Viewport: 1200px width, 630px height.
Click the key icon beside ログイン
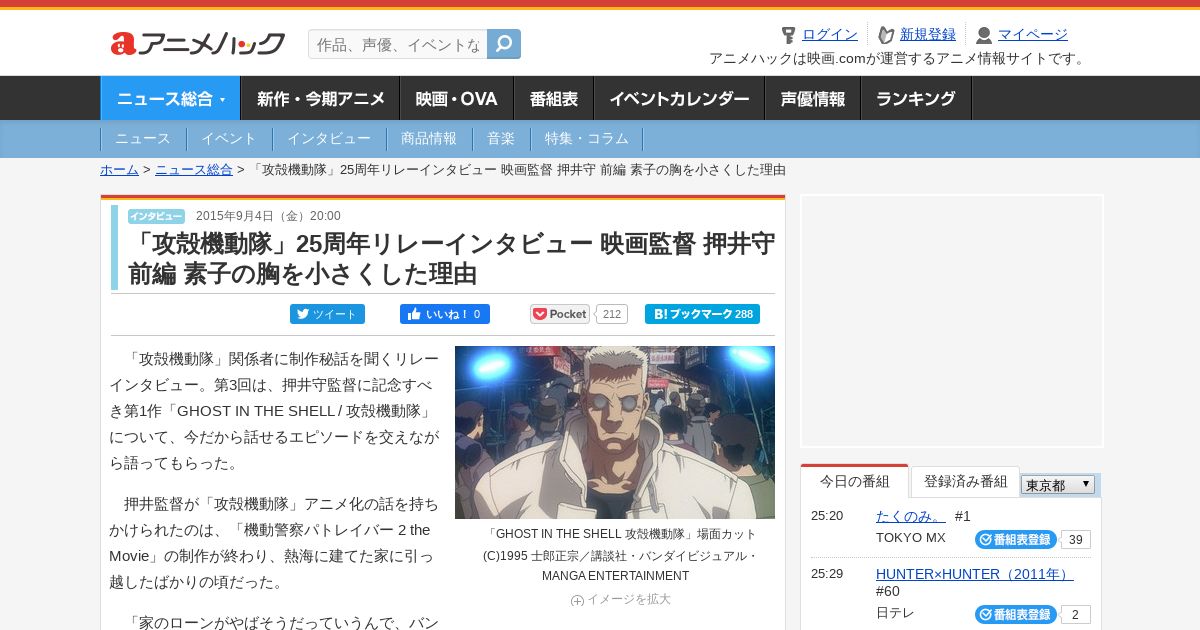pyautogui.click(x=789, y=35)
